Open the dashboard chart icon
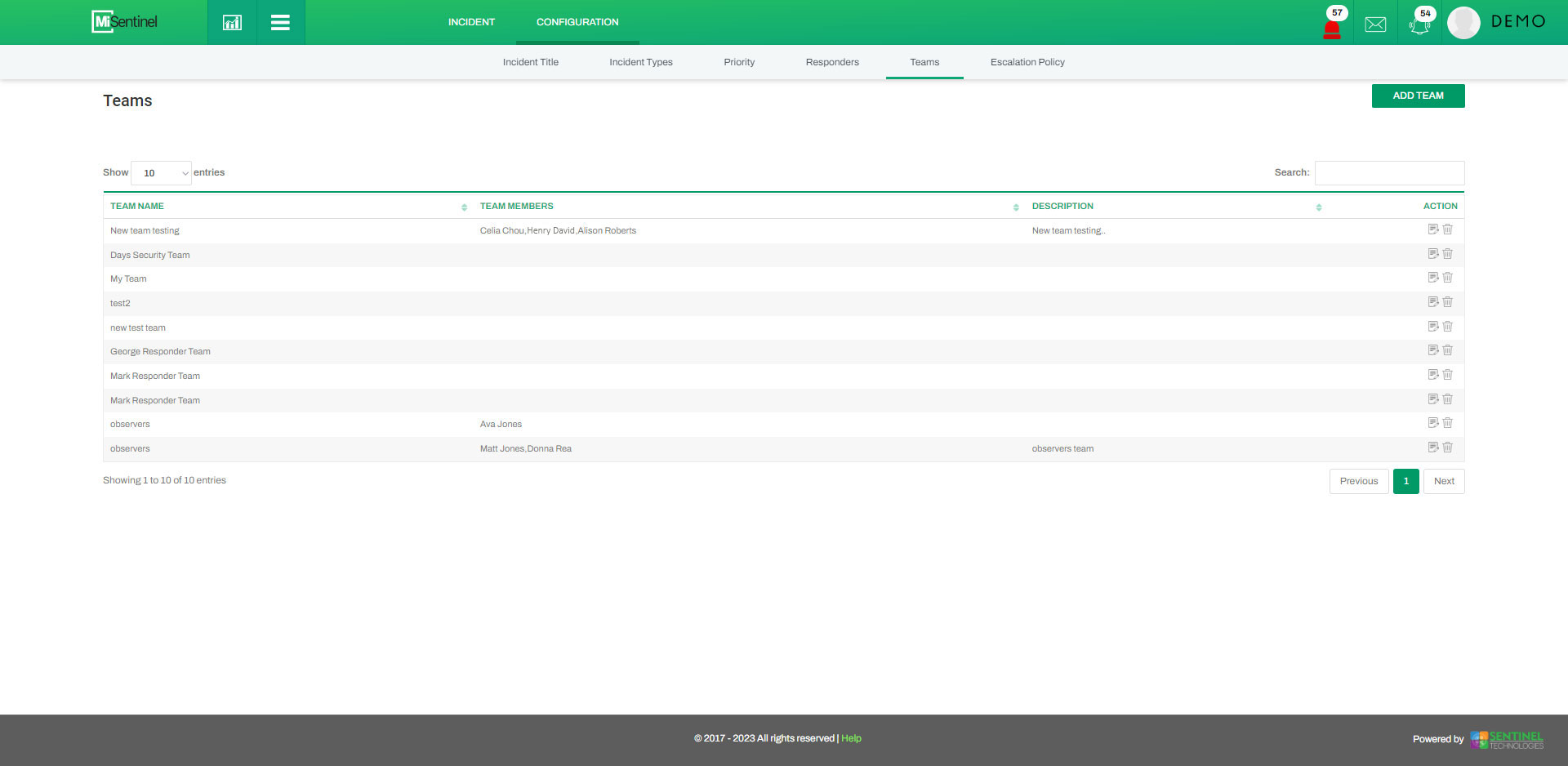 (232, 22)
